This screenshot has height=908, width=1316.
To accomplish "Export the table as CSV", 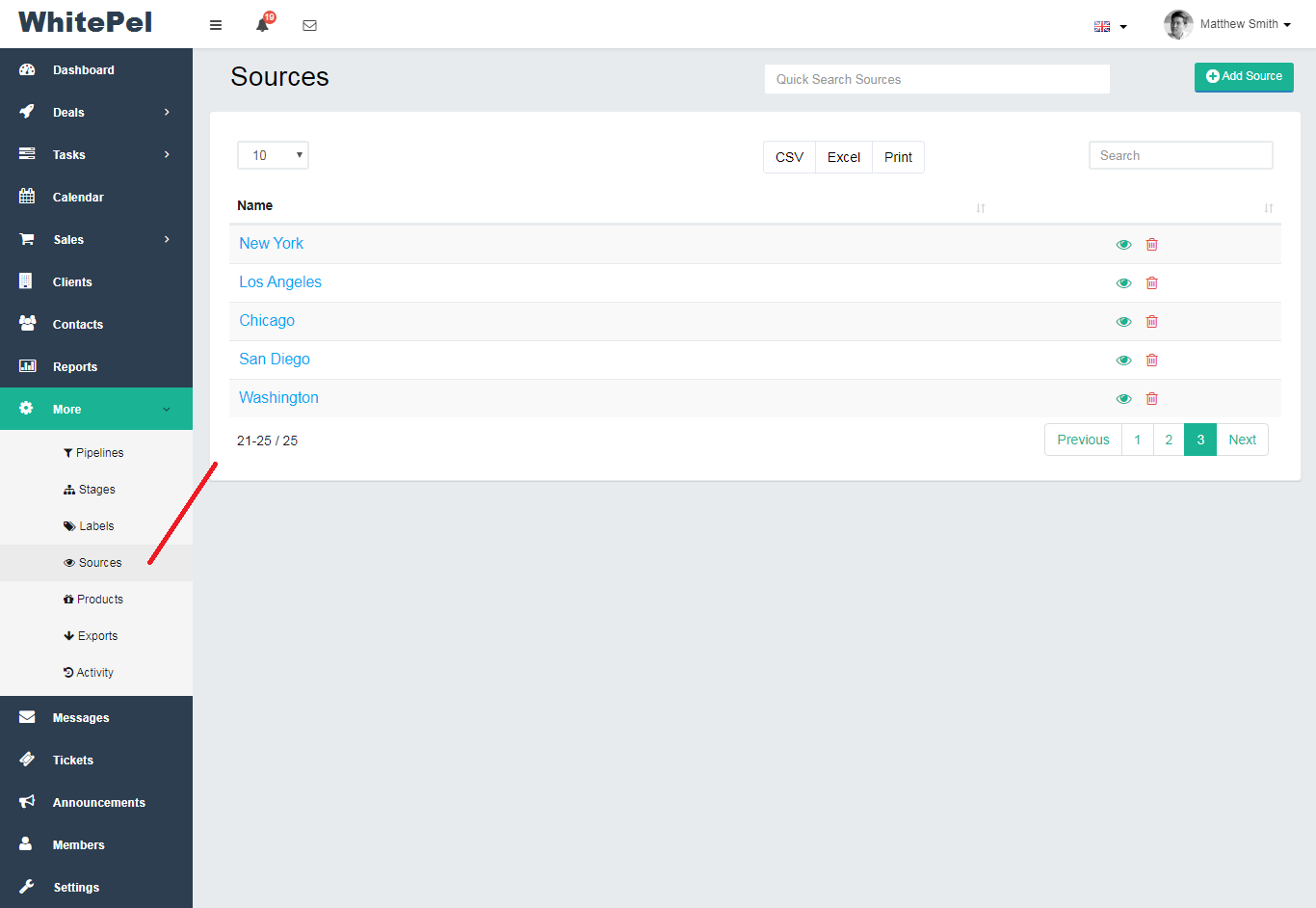I will (789, 157).
